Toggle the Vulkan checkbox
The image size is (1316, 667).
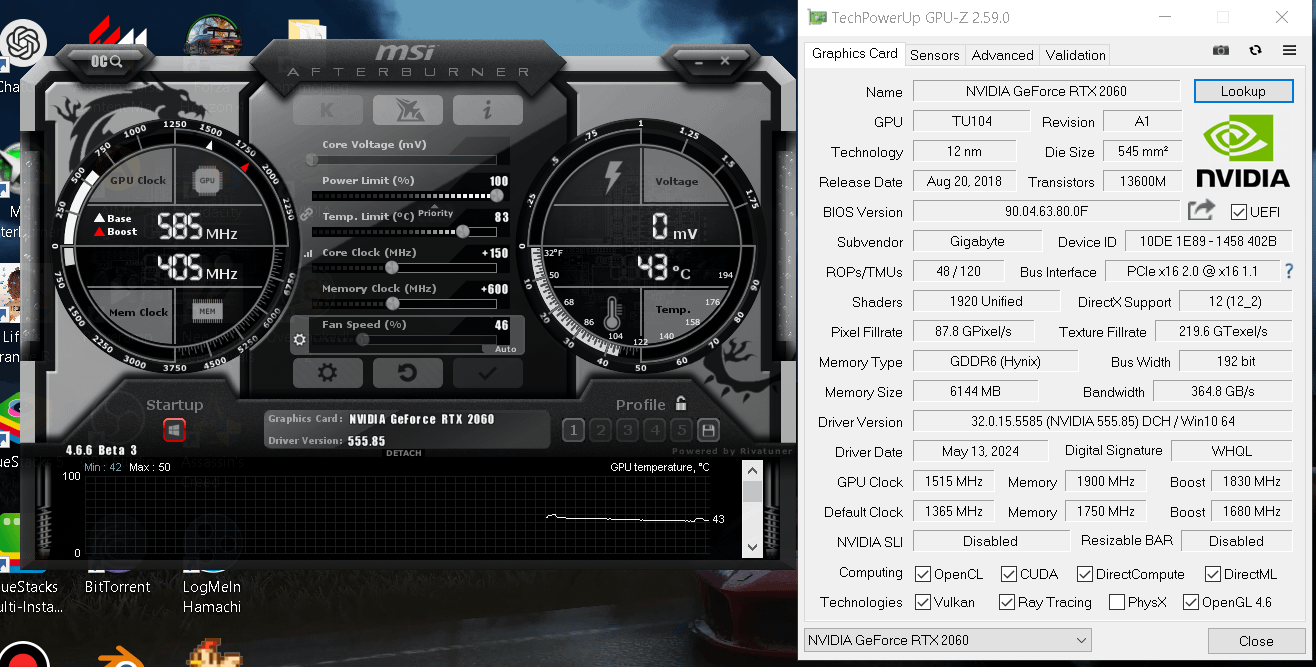[x=923, y=602]
